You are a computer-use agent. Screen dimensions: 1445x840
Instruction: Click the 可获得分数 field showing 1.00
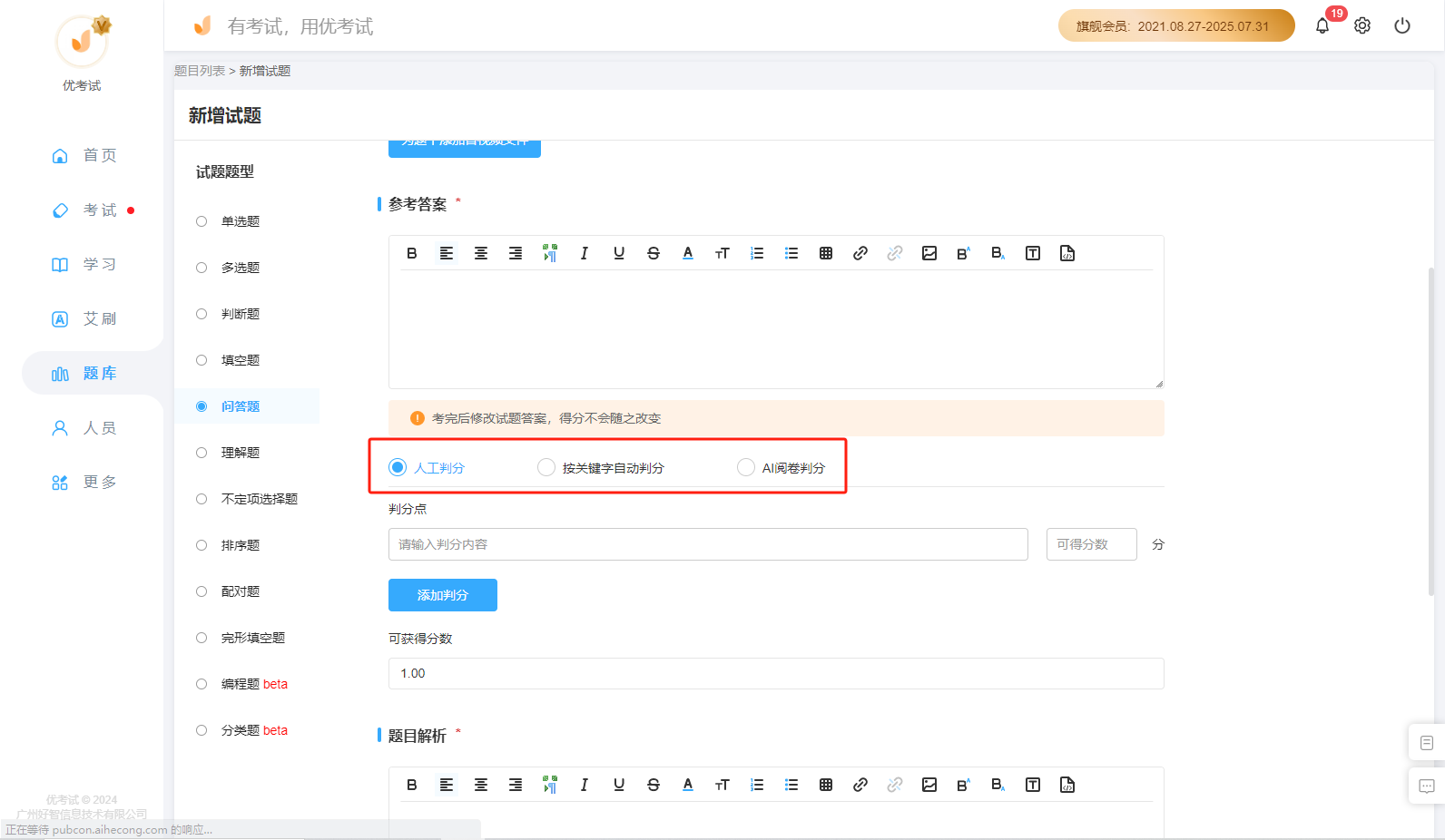(x=776, y=673)
